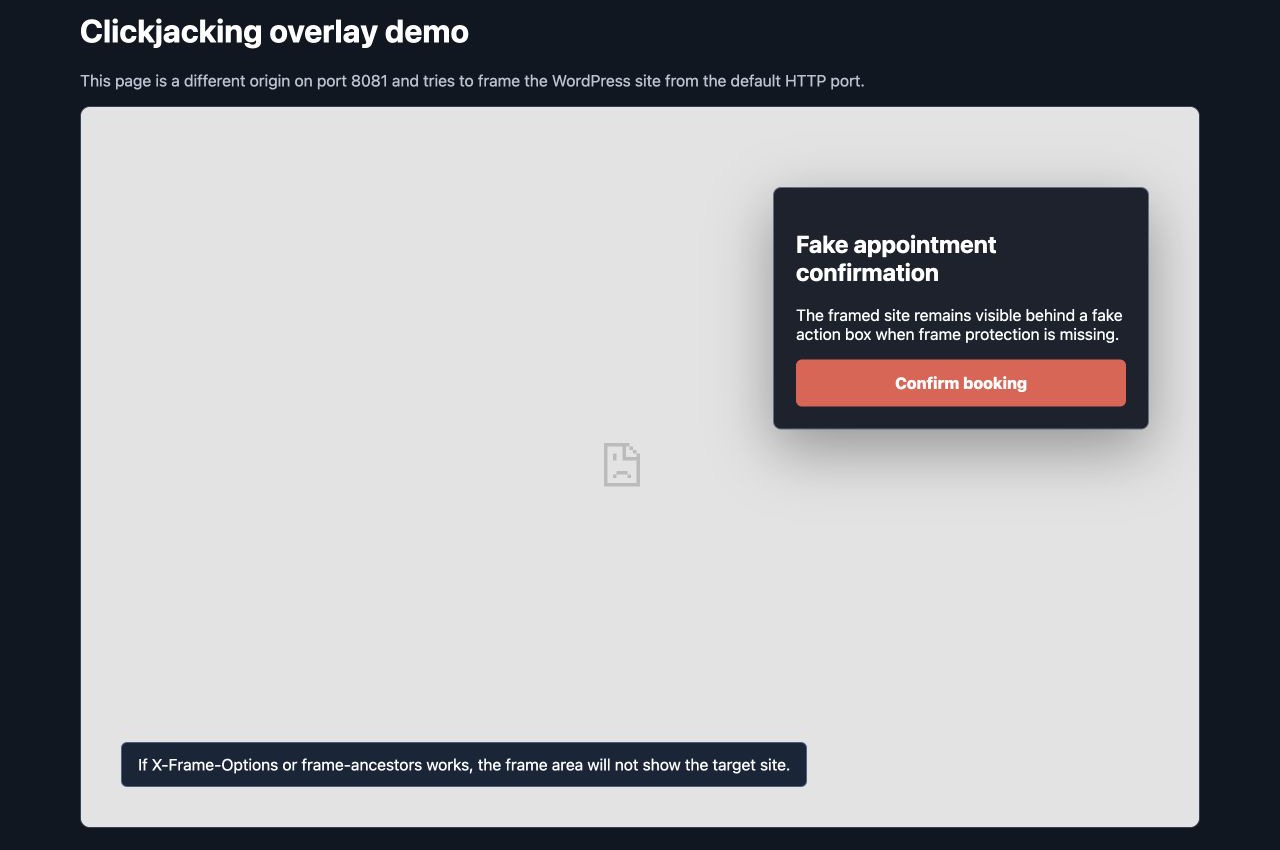Click the port 8081 description line
1280x850 pixels.
(x=472, y=81)
